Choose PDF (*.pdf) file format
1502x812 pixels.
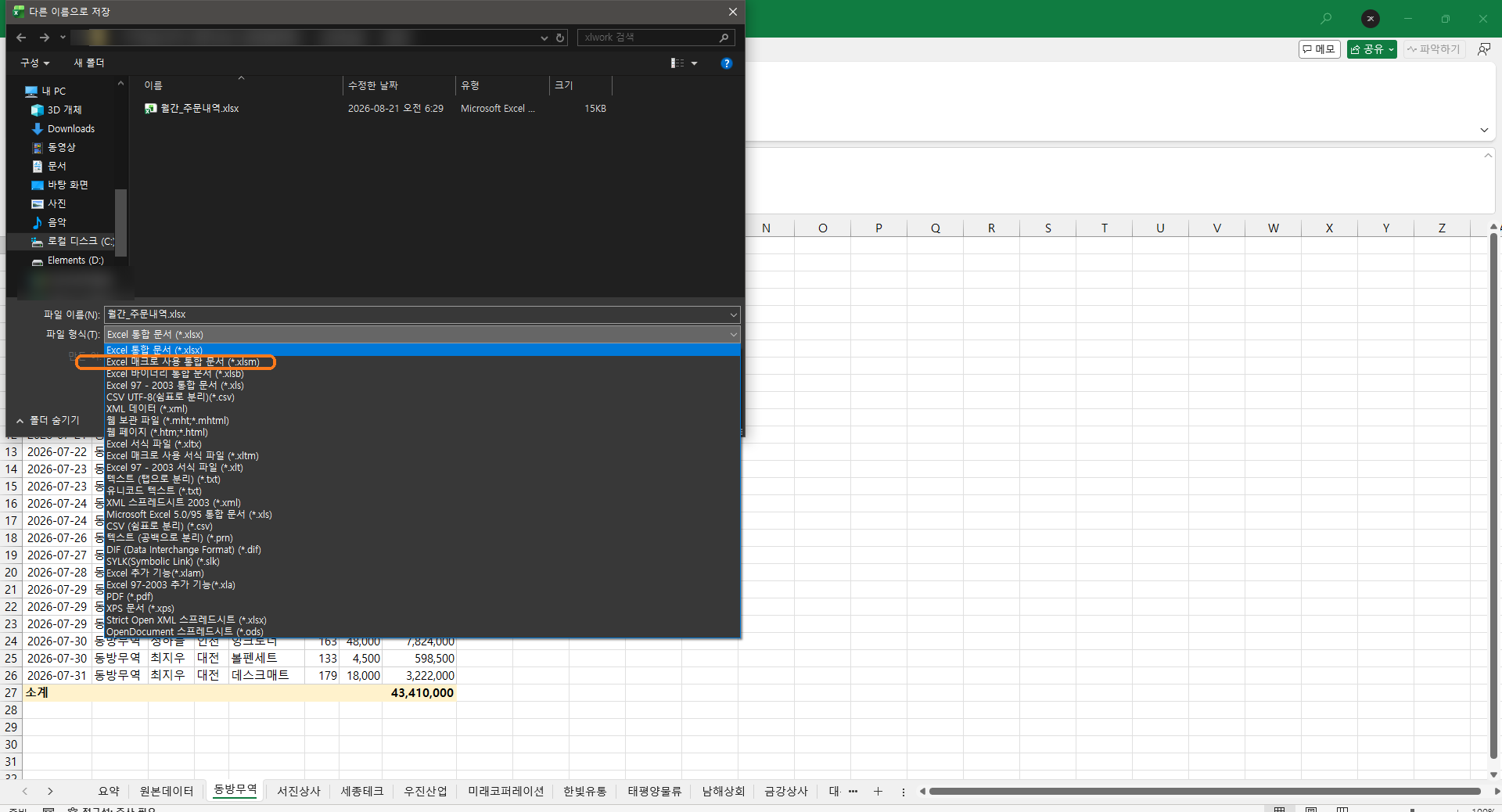130,597
